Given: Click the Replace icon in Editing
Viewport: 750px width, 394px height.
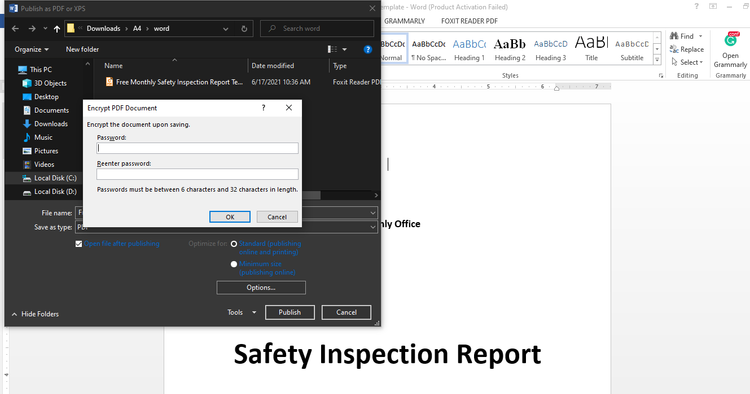Looking at the screenshot, I should [x=674, y=49].
